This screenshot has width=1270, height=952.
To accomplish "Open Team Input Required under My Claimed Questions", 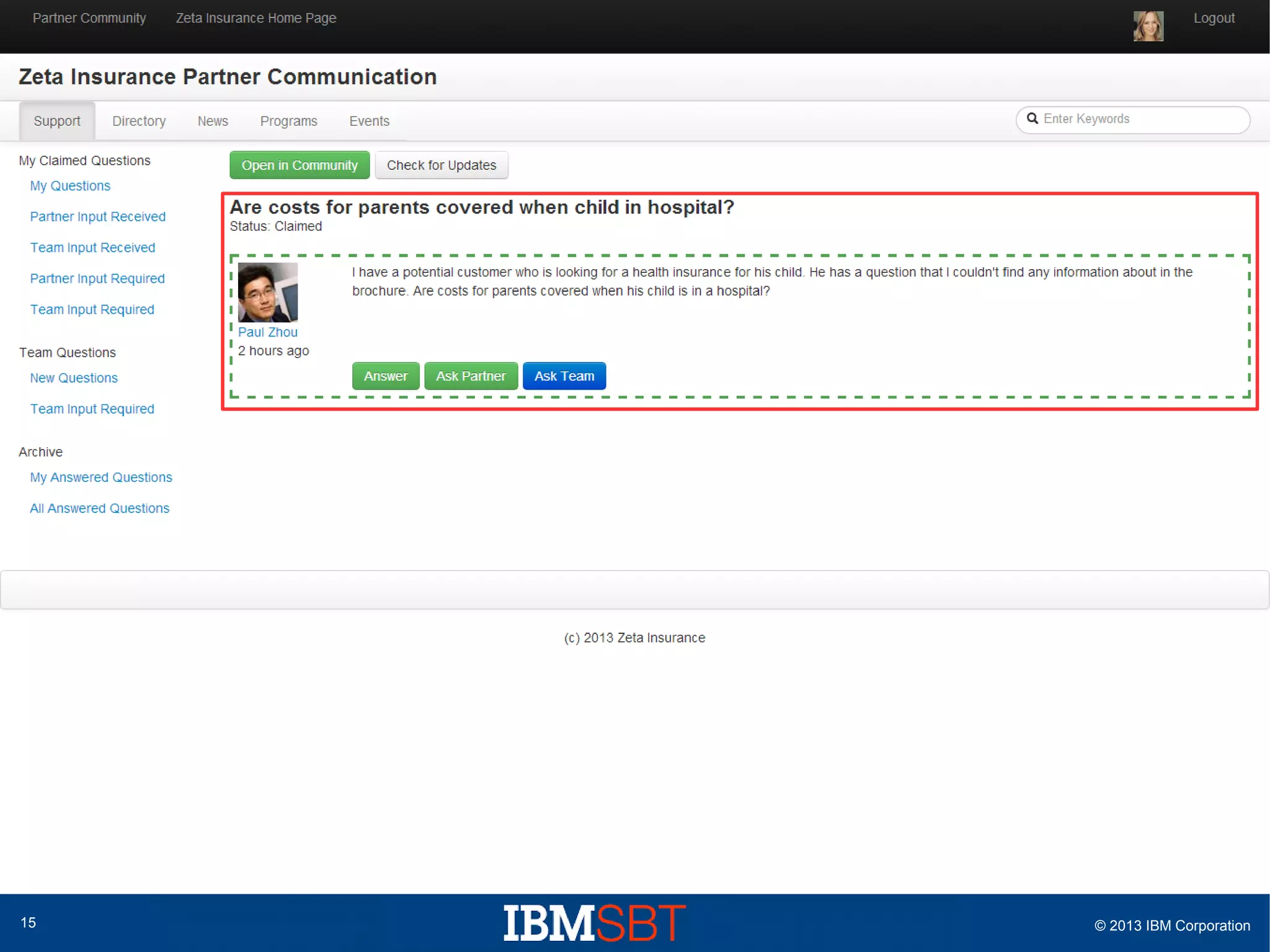I will pyautogui.click(x=92, y=309).
